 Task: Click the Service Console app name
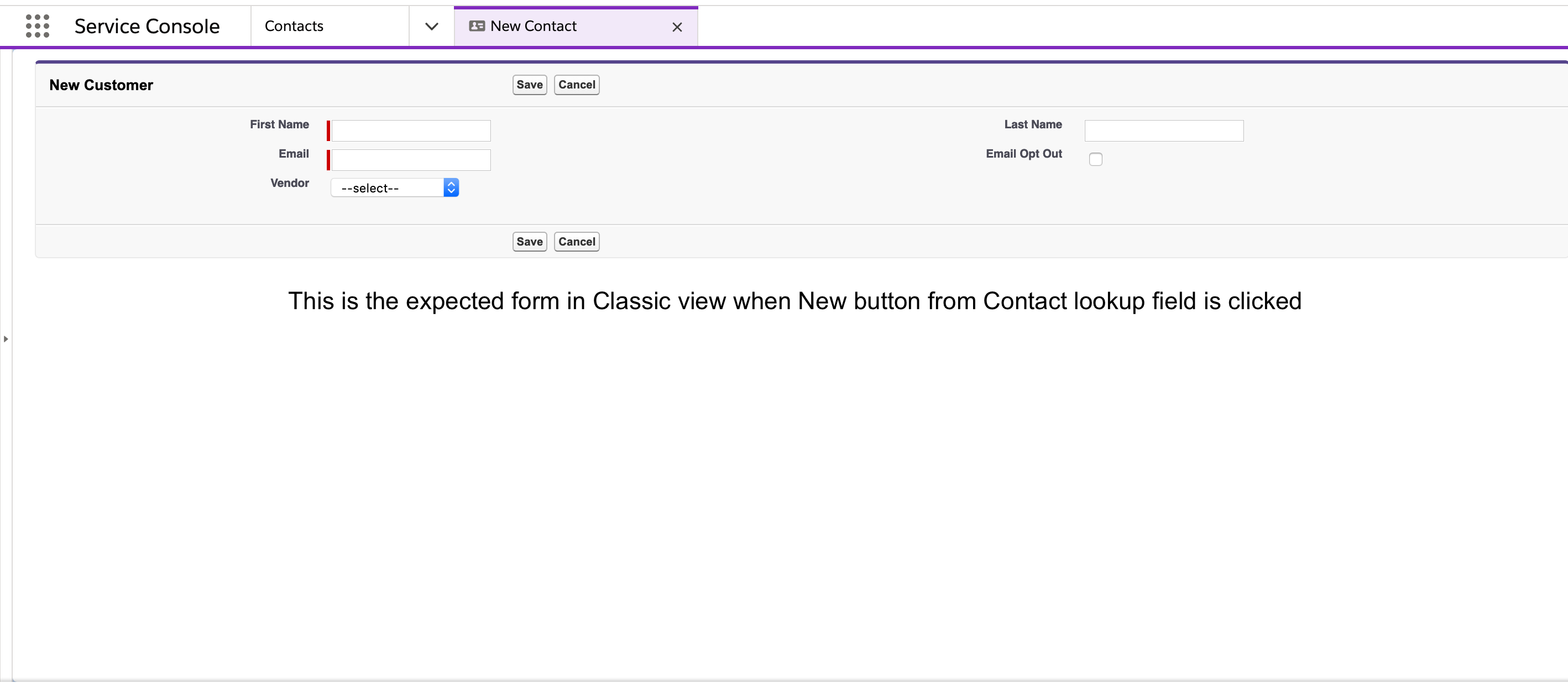pos(147,26)
